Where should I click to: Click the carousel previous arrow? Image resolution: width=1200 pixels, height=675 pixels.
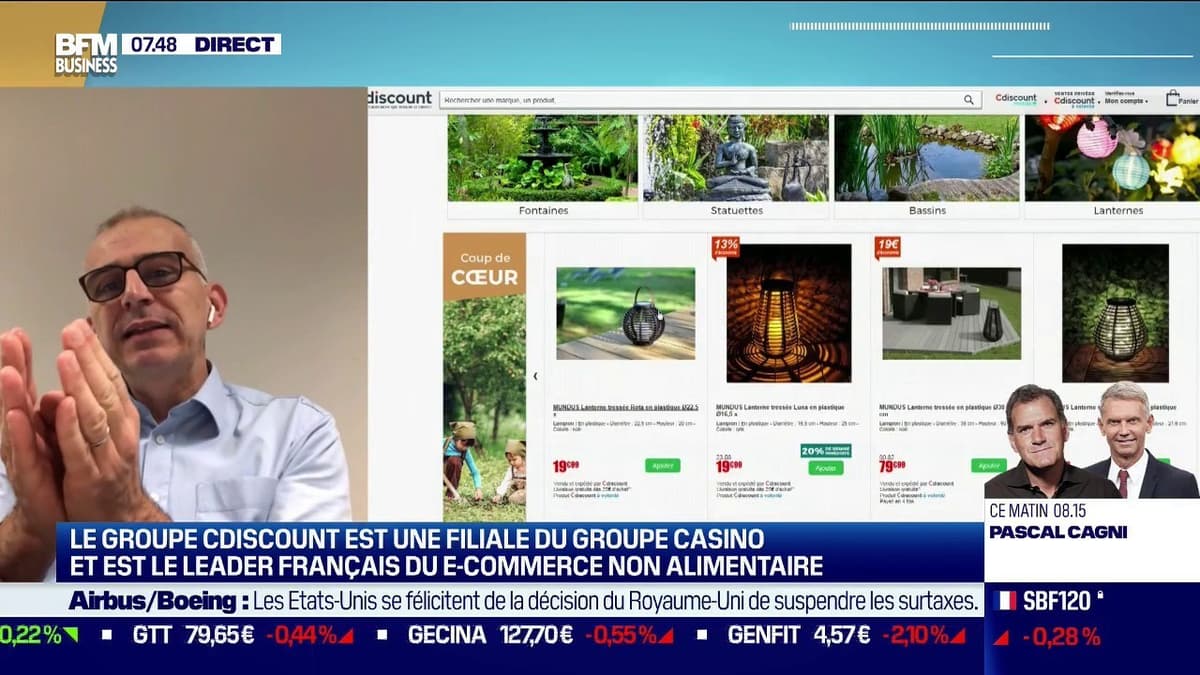[x=535, y=376]
